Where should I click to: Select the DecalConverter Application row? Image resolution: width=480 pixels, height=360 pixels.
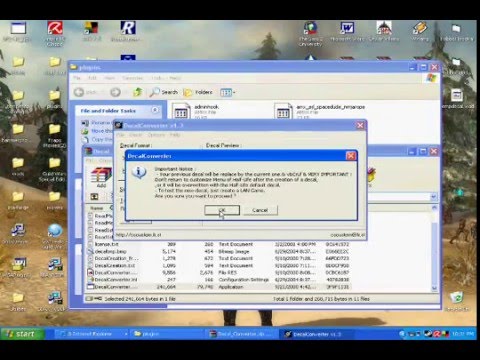point(219,287)
